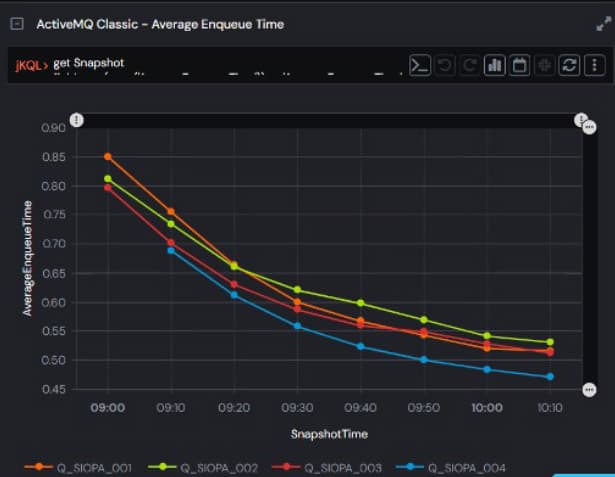Open the three-dot more options menu
Viewport: 615px width, 477px height.
click(x=595, y=65)
